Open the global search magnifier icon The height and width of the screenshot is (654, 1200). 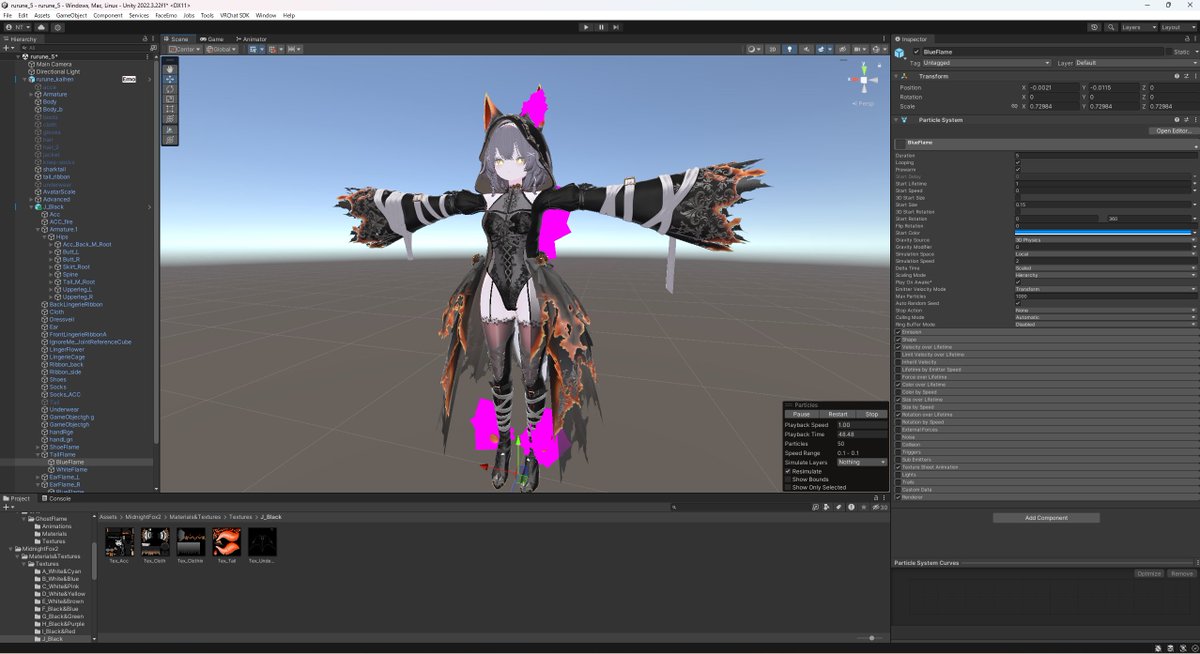[1110, 27]
